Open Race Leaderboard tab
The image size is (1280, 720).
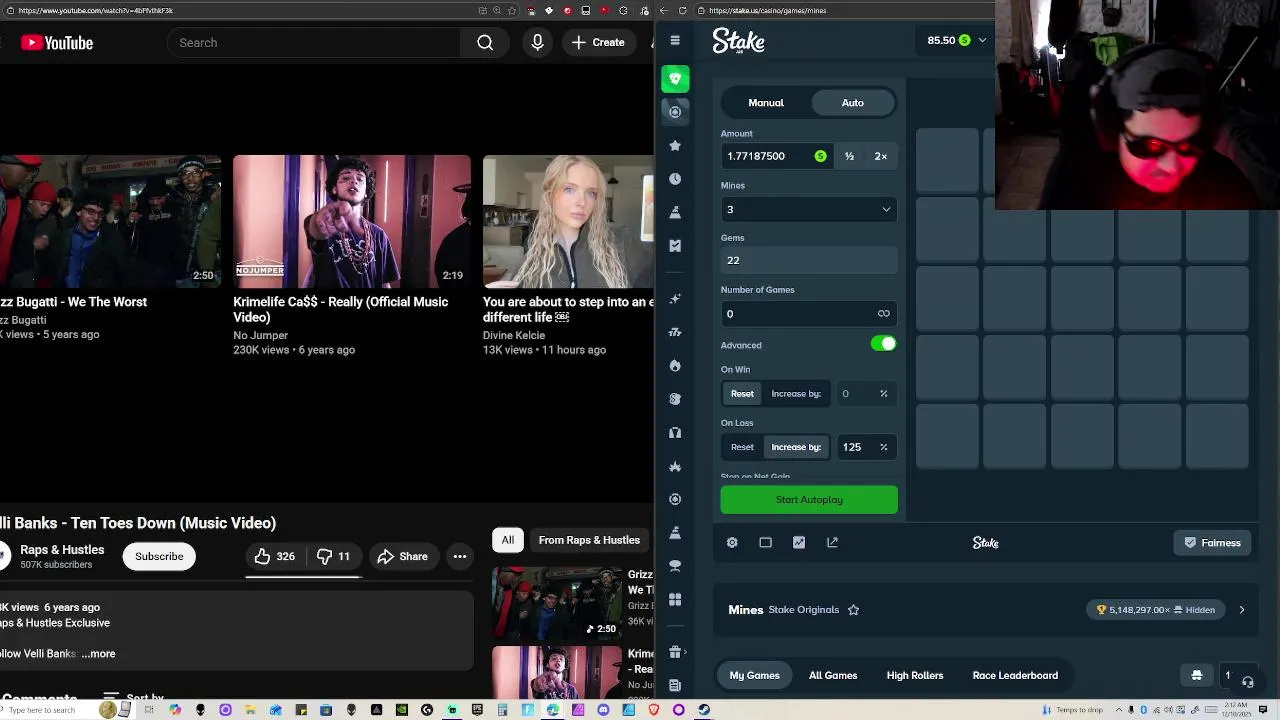pyautogui.click(x=1015, y=676)
